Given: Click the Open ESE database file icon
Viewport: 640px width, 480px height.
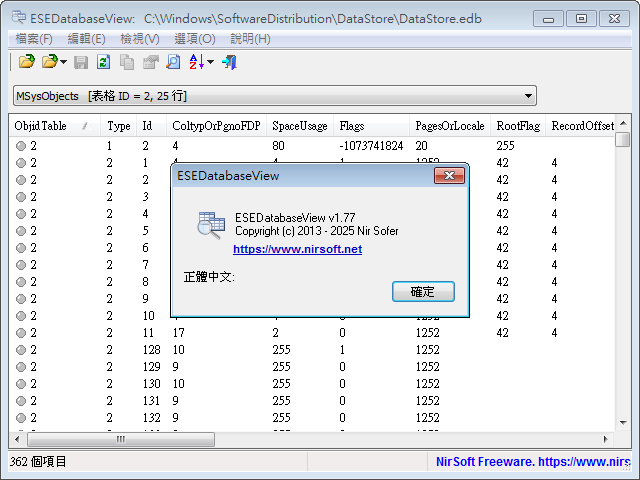Looking at the screenshot, I should click(x=27, y=62).
